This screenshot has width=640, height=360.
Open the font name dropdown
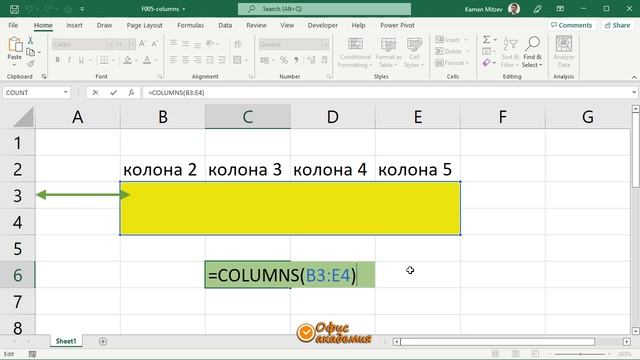(109, 44)
